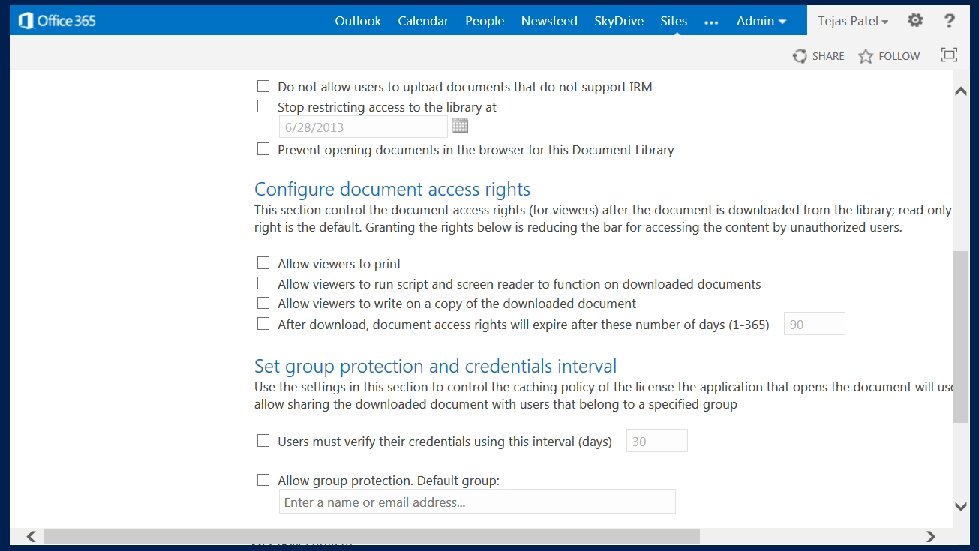Open the calendar date picker icon
This screenshot has height=551, width=979.
click(460, 126)
